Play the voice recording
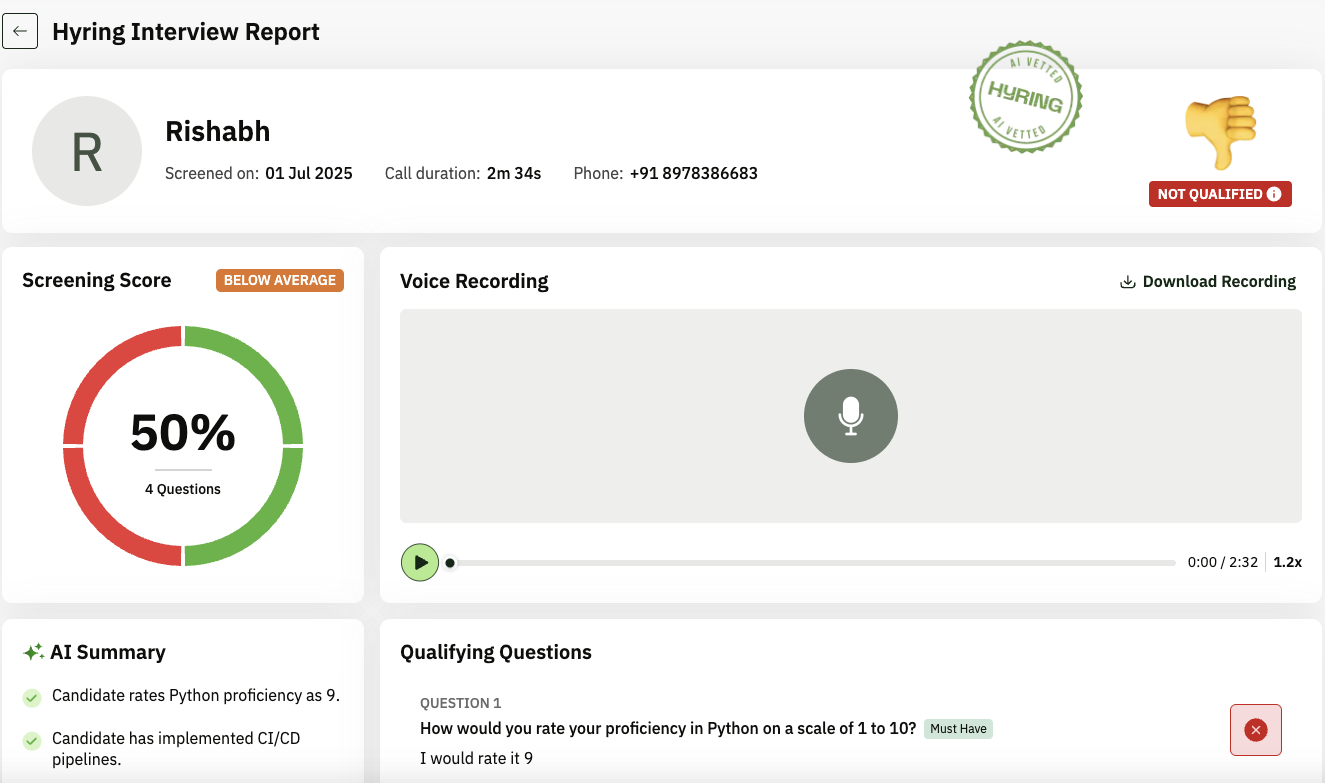Screen dimensions: 1325x783 pyautogui.click(x=420, y=563)
